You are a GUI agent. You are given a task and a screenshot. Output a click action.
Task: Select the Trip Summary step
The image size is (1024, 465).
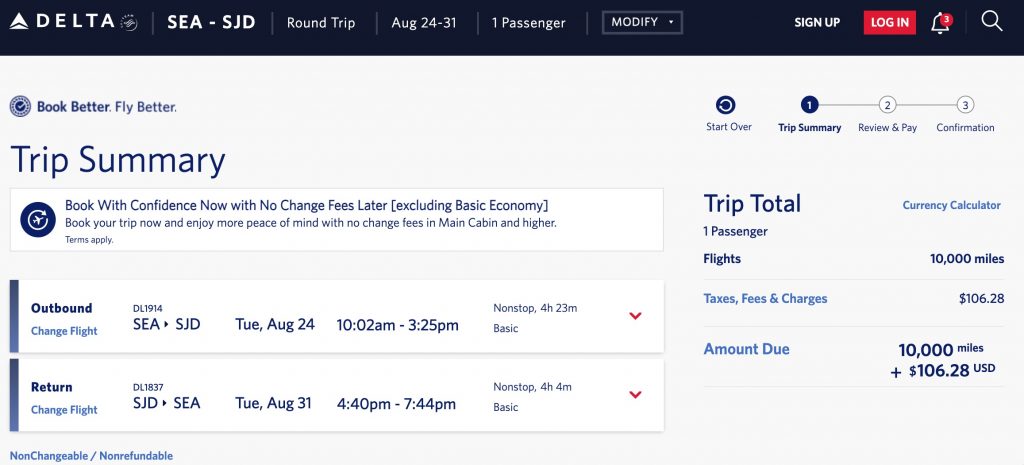[x=809, y=105]
